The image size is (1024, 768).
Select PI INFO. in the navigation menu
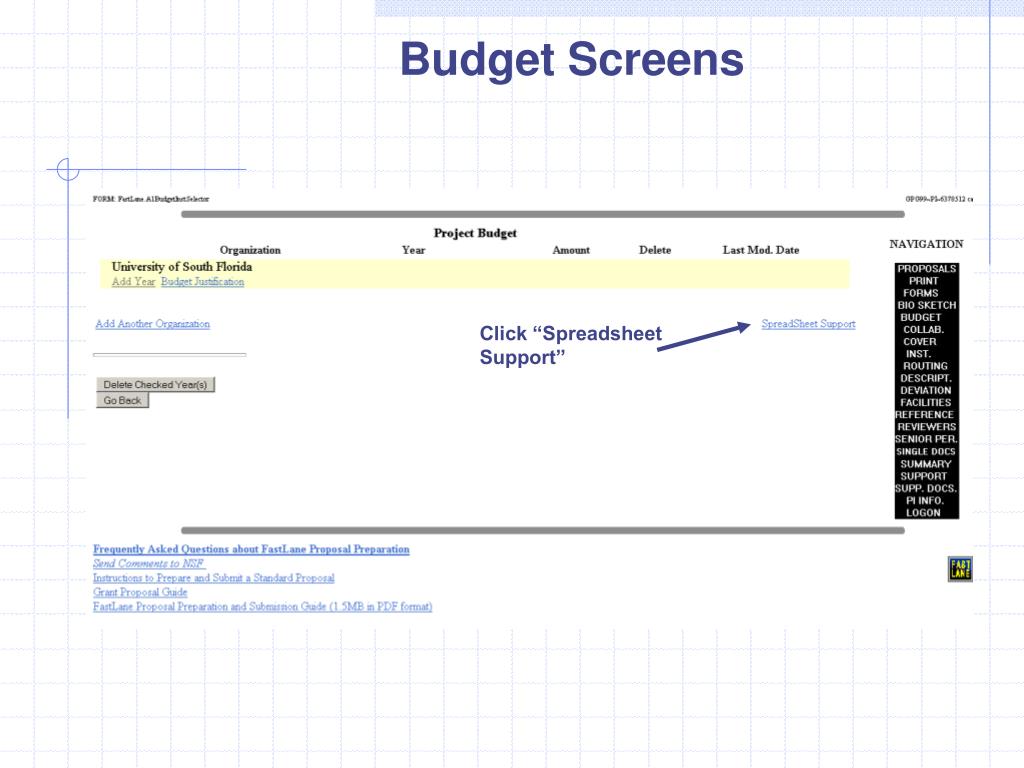pyautogui.click(x=925, y=501)
